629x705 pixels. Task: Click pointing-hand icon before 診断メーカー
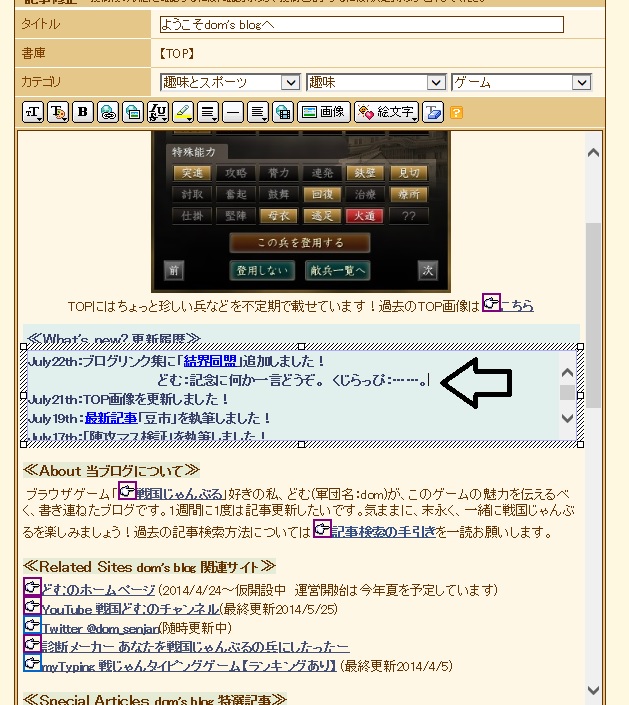click(32, 644)
